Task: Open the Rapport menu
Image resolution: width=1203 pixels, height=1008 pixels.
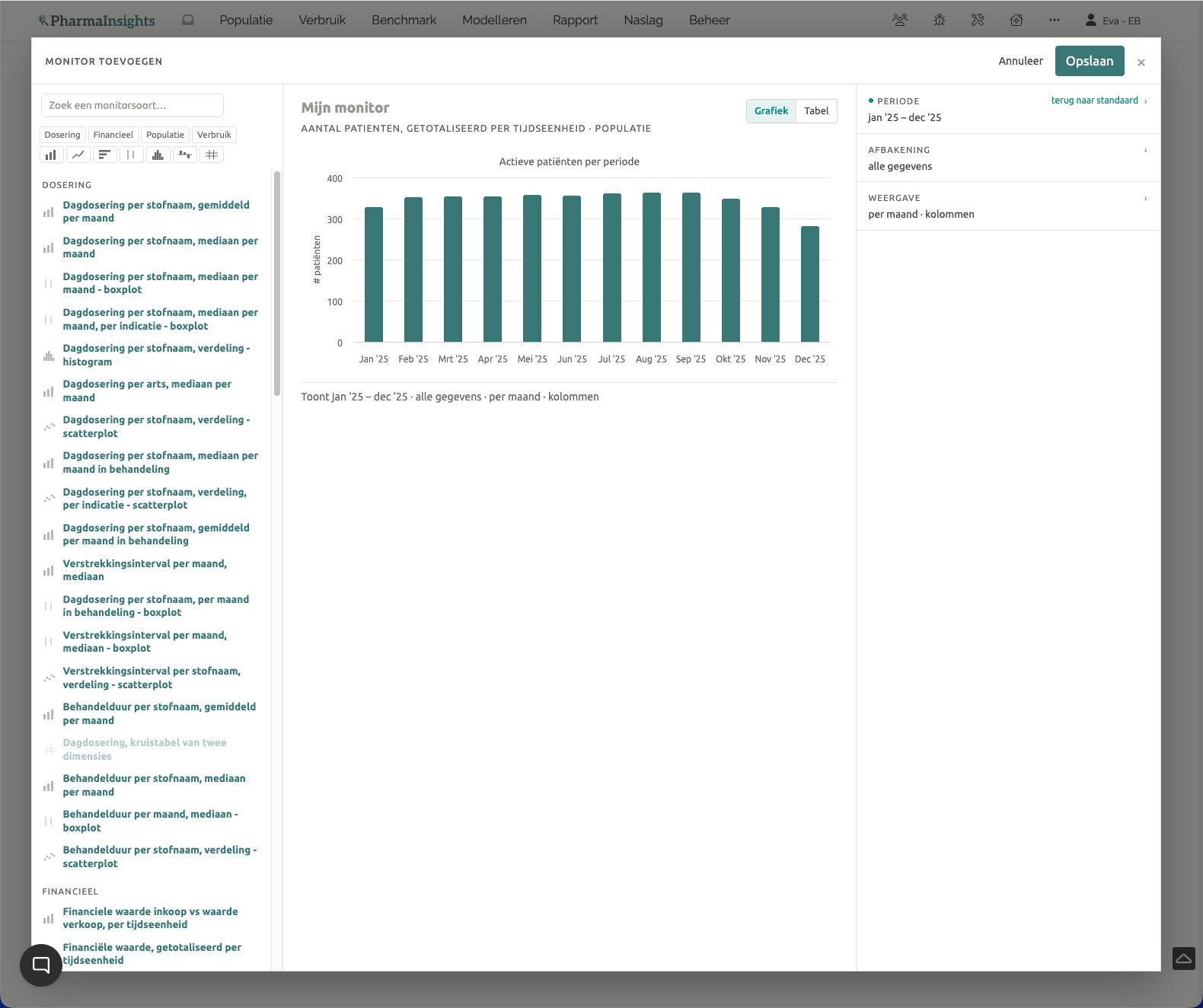Action: click(x=575, y=21)
